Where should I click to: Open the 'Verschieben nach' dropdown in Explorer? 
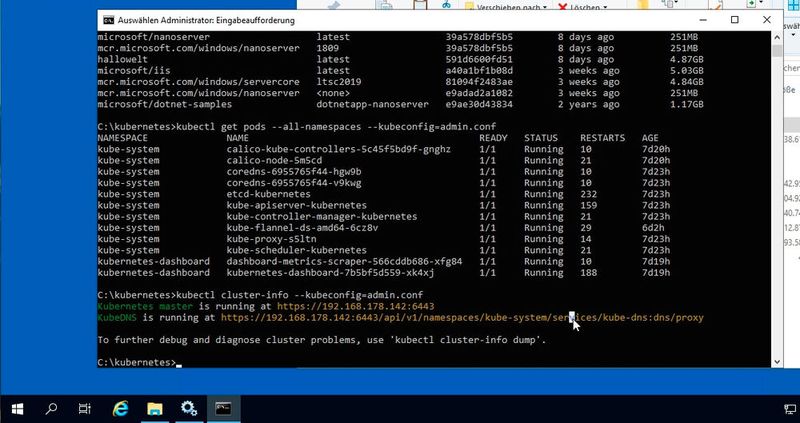tap(506, 7)
